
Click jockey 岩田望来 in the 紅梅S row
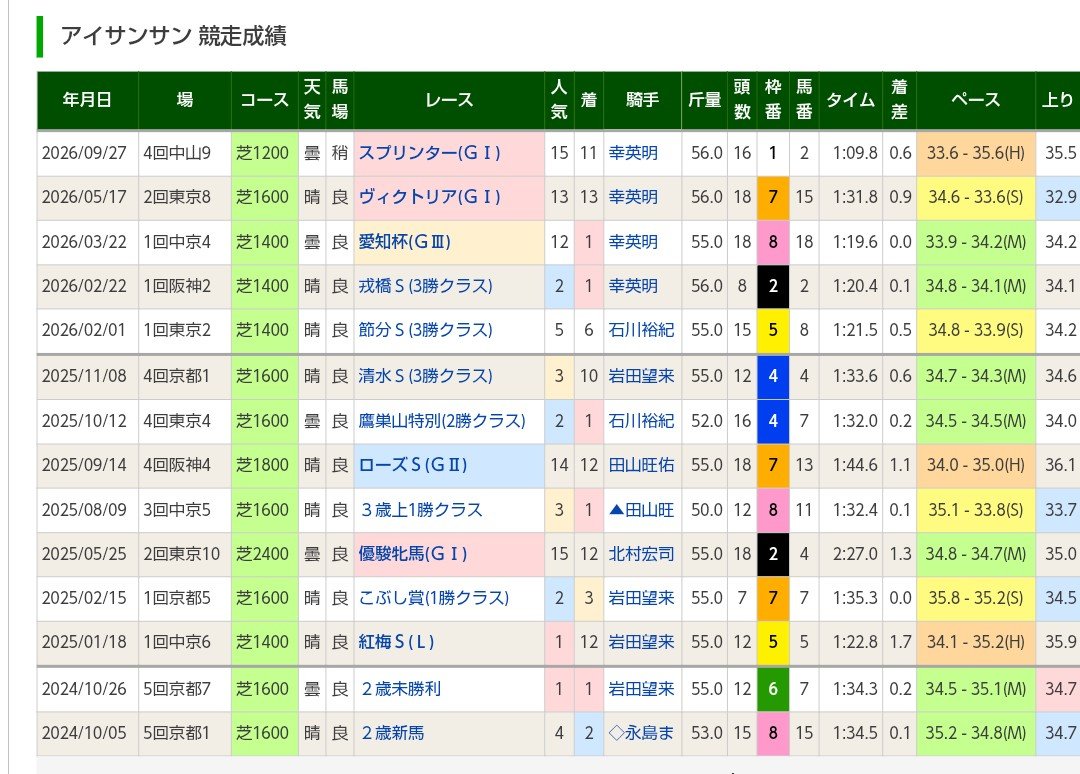click(641, 642)
